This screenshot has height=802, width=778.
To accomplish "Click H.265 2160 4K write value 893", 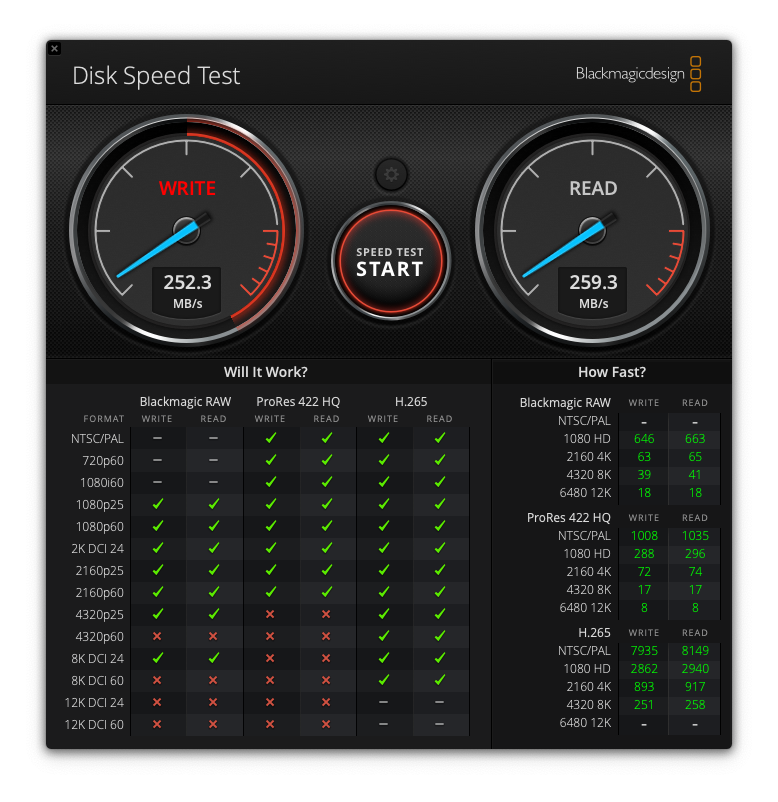I will pos(644,686).
